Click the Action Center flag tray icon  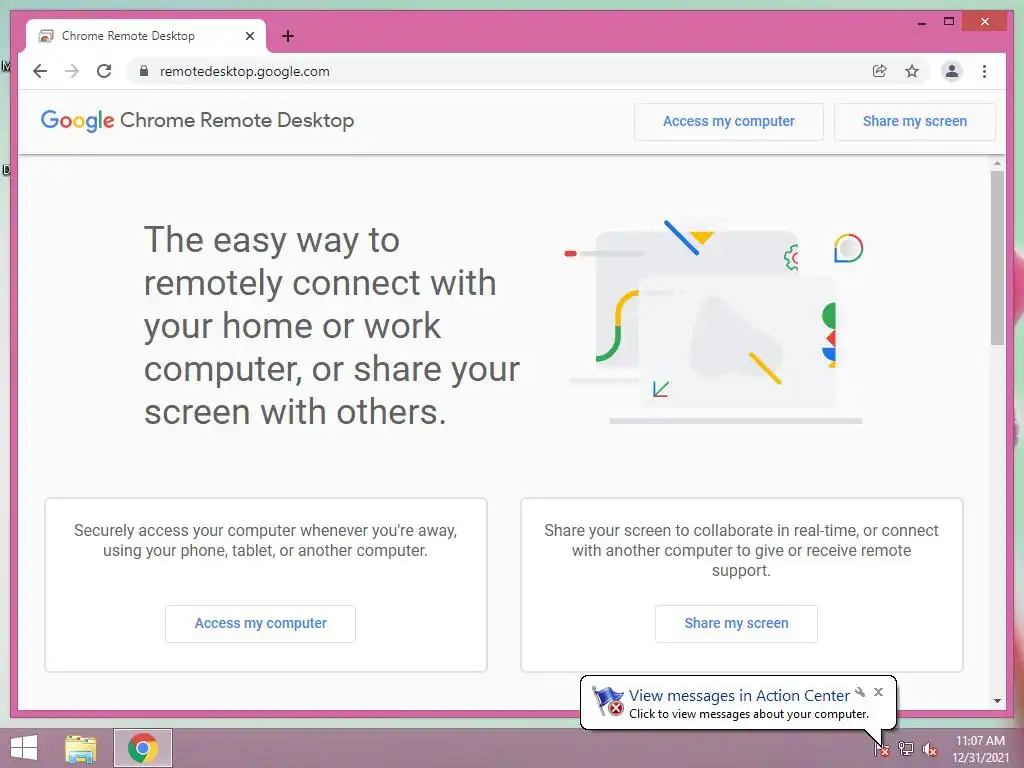click(x=882, y=749)
